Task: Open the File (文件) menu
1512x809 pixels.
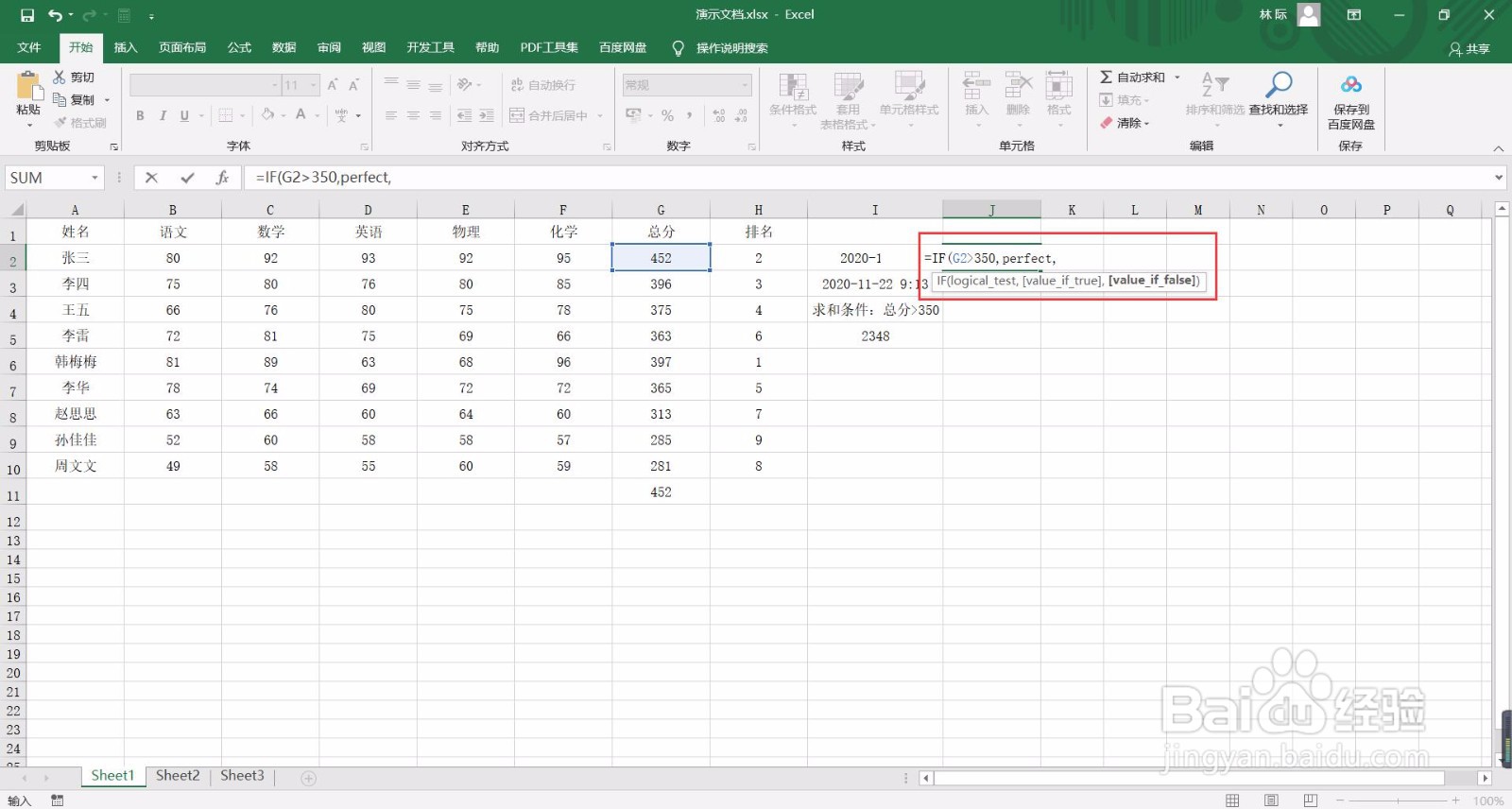Action: 29,47
